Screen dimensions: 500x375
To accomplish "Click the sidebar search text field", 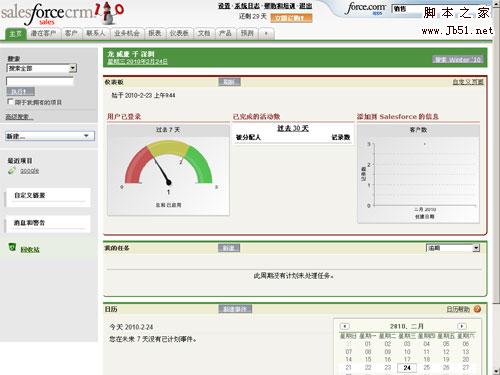I will [x=40, y=81].
